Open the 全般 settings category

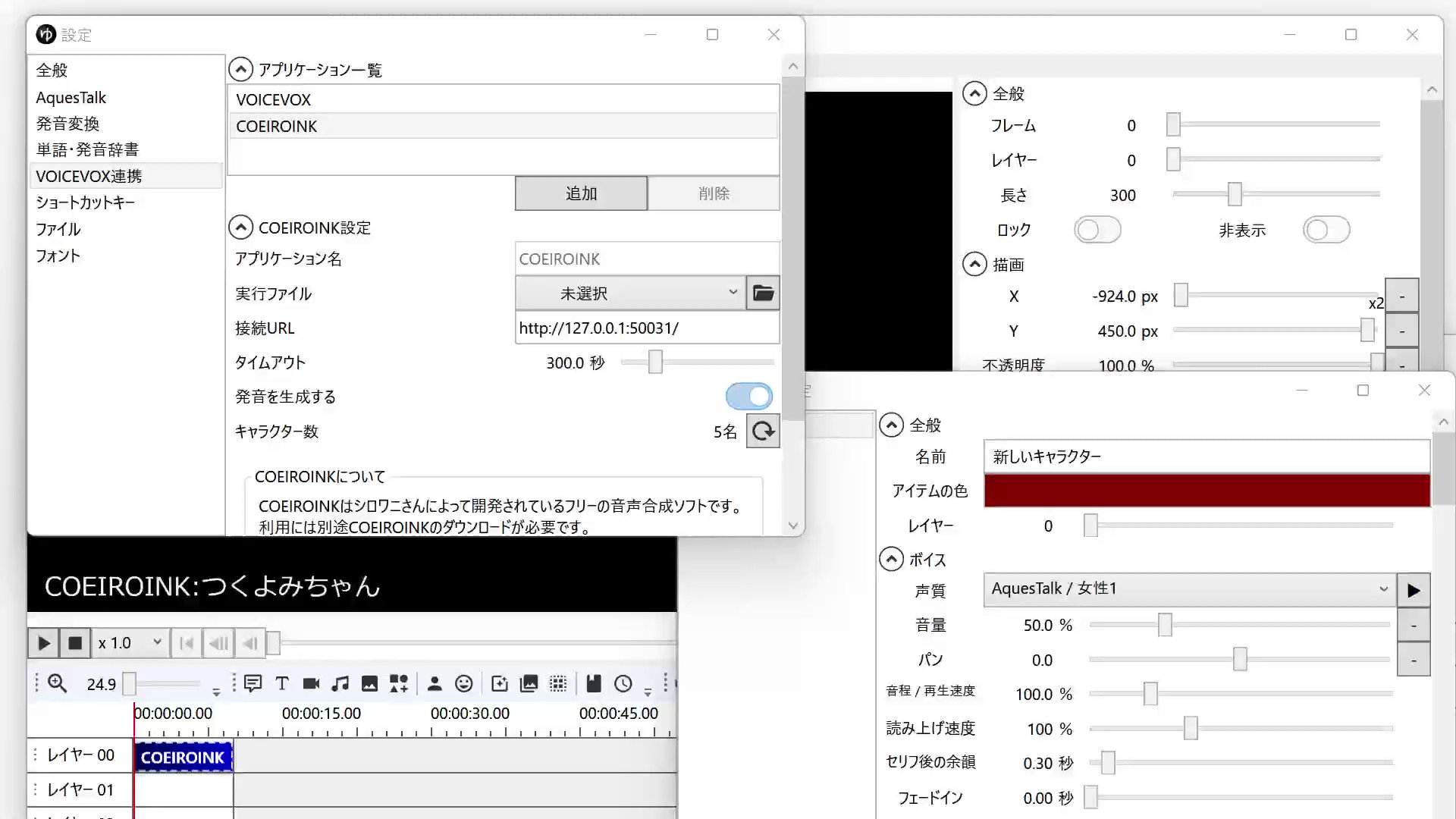(126, 71)
